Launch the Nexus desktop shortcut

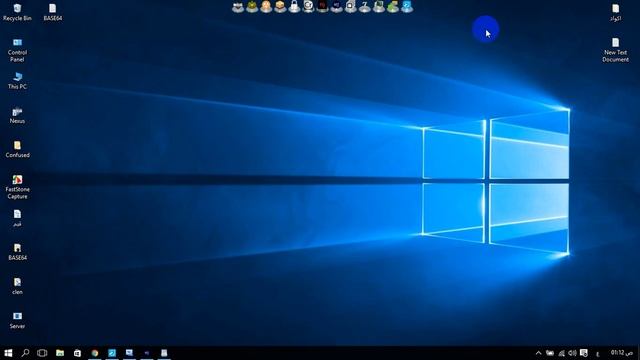(x=17, y=115)
